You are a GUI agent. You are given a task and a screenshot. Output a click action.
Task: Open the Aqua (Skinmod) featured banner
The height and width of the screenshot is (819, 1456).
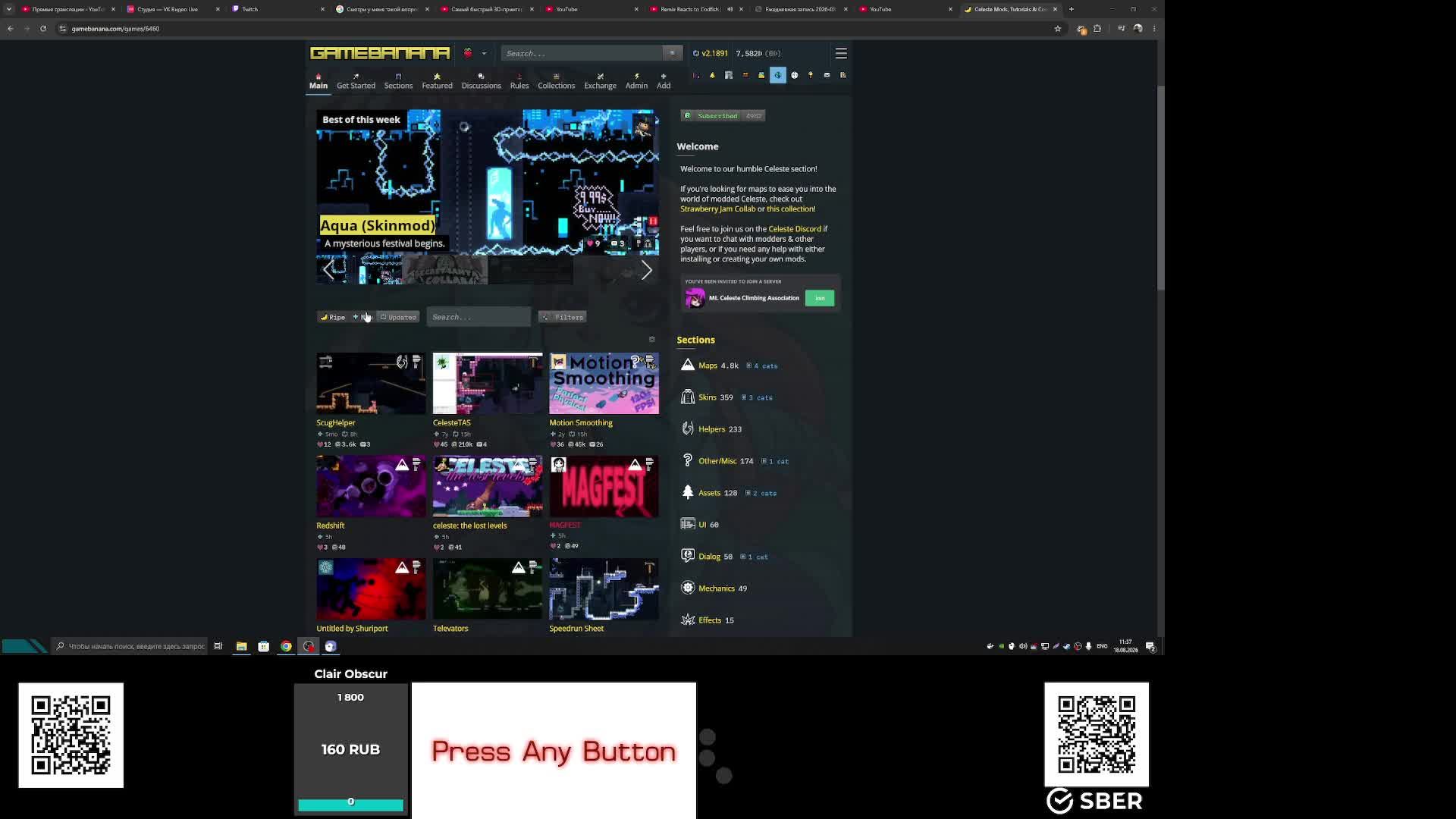coord(488,183)
